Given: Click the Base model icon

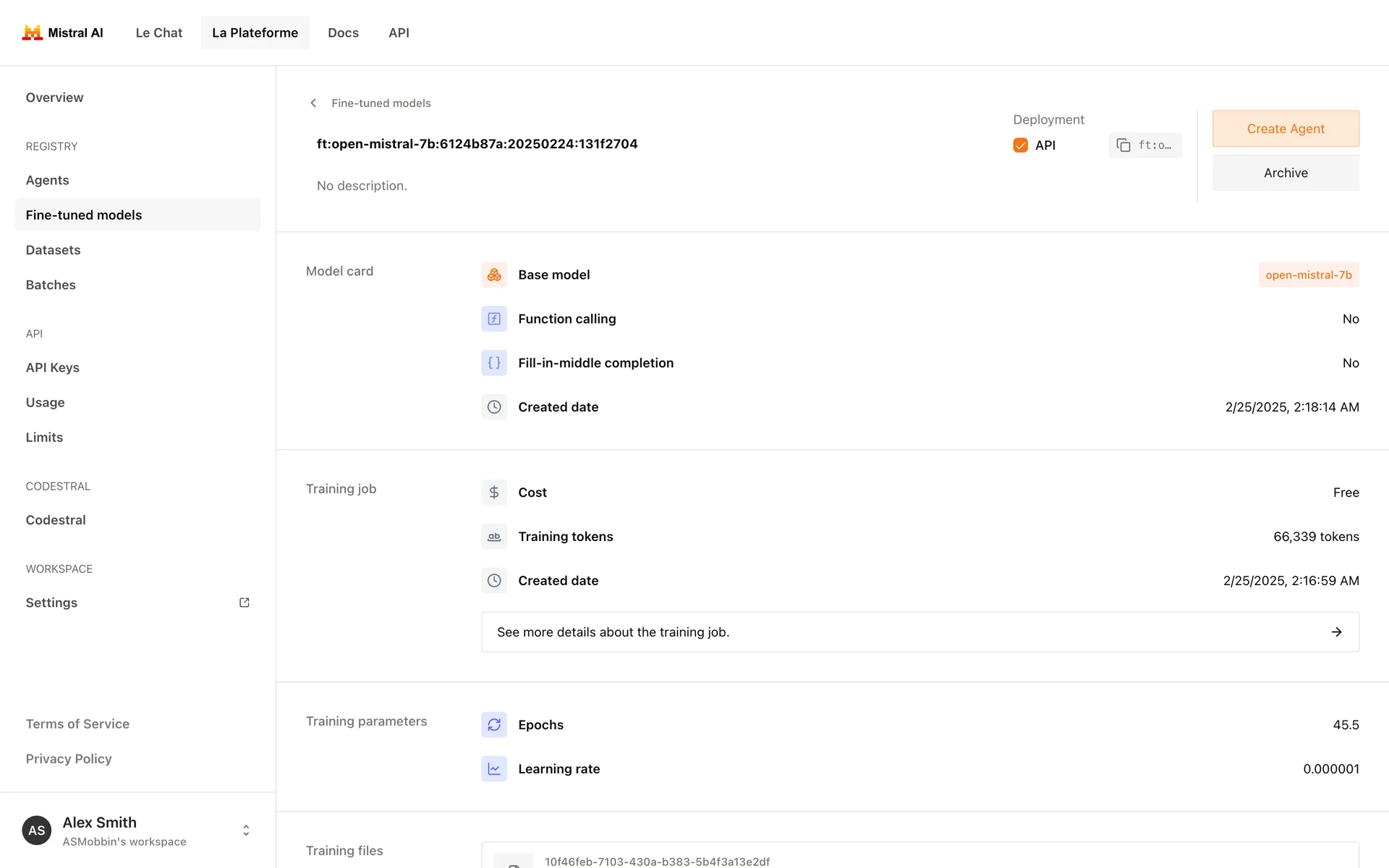Looking at the screenshot, I should click(x=494, y=275).
